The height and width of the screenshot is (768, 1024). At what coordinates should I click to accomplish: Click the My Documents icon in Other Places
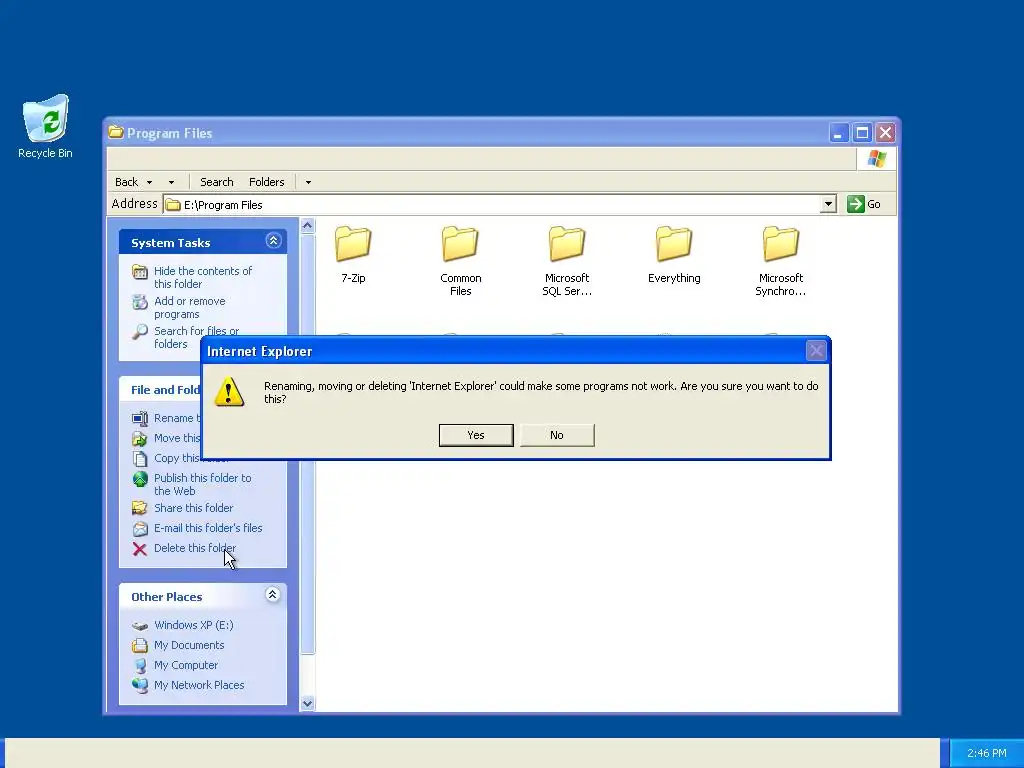point(140,645)
